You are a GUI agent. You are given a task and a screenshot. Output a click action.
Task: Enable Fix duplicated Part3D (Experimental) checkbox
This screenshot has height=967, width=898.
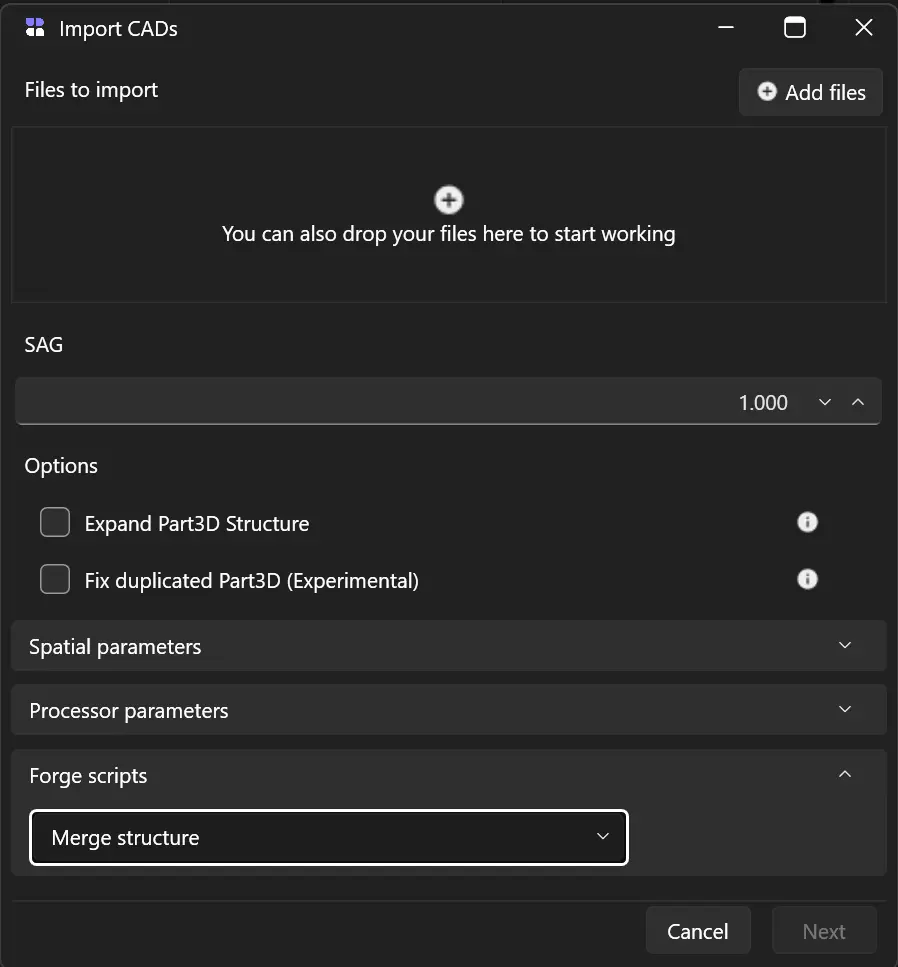click(55, 580)
